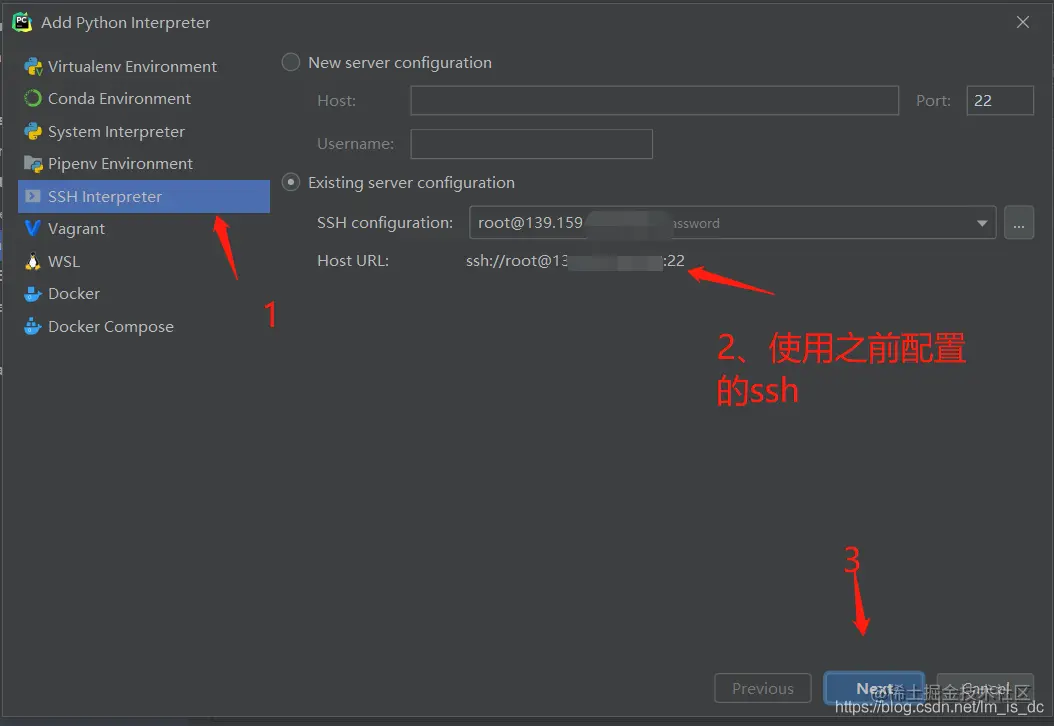Click the 'Host URL:' label

353,261
